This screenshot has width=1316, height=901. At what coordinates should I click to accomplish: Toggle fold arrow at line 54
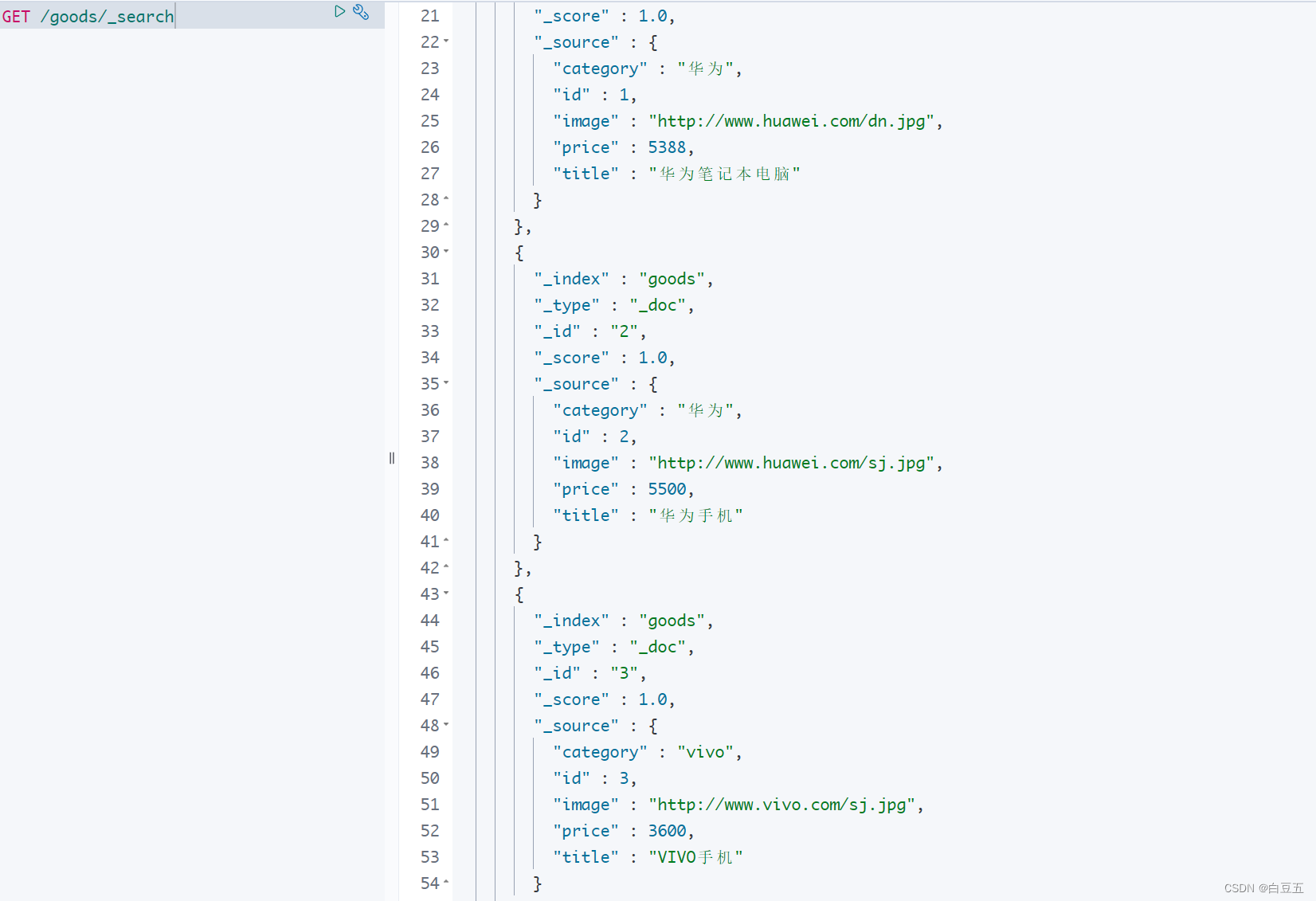[446, 883]
